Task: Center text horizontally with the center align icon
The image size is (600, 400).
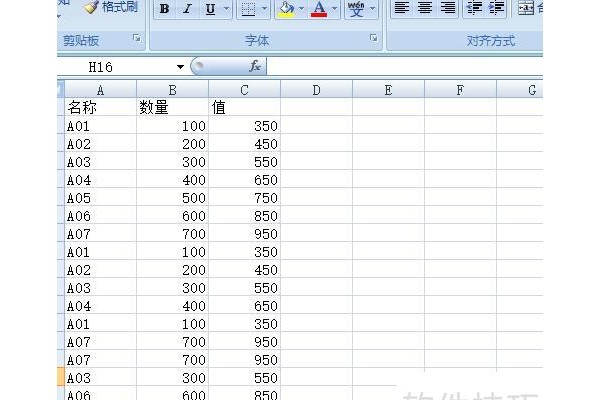Action: click(425, 8)
